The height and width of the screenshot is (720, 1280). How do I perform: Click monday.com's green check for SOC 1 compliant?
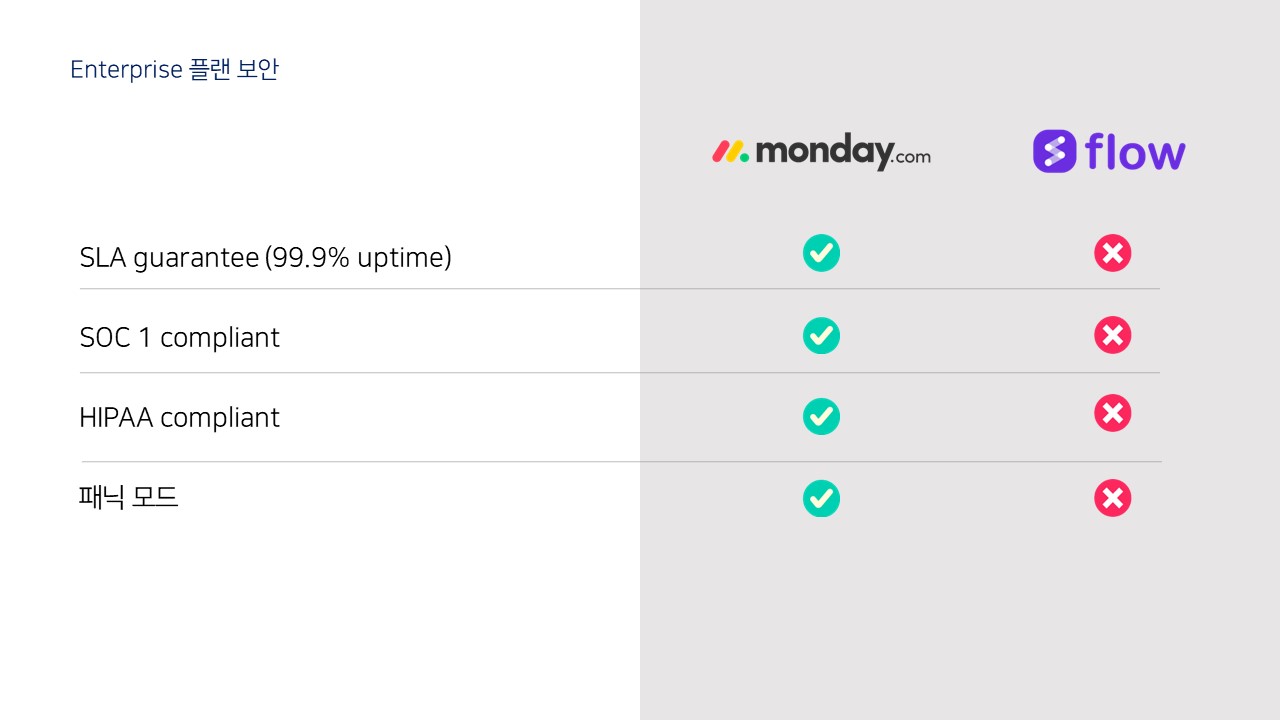pyautogui.click(x=821, y=335)
